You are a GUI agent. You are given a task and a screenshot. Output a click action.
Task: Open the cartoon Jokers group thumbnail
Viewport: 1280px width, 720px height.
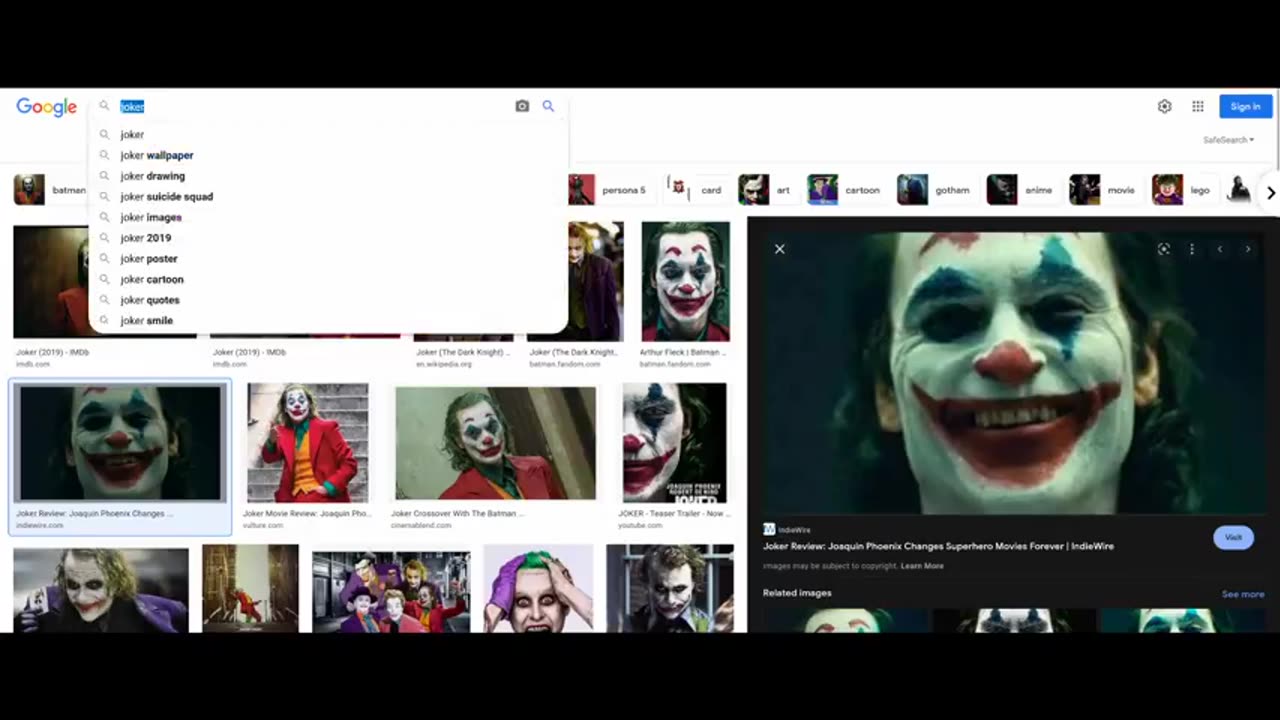[391, 591]
